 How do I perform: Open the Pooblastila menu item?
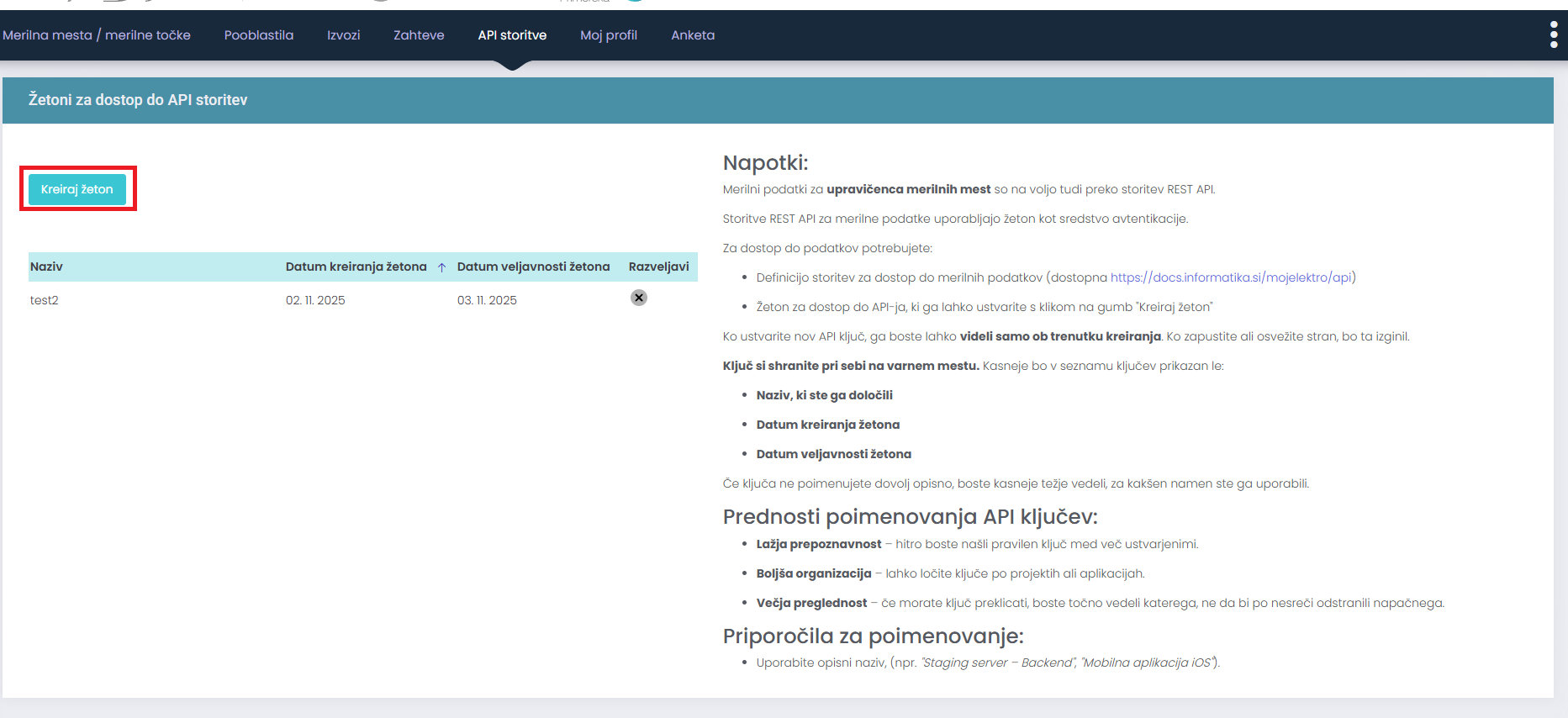[259, 35]
